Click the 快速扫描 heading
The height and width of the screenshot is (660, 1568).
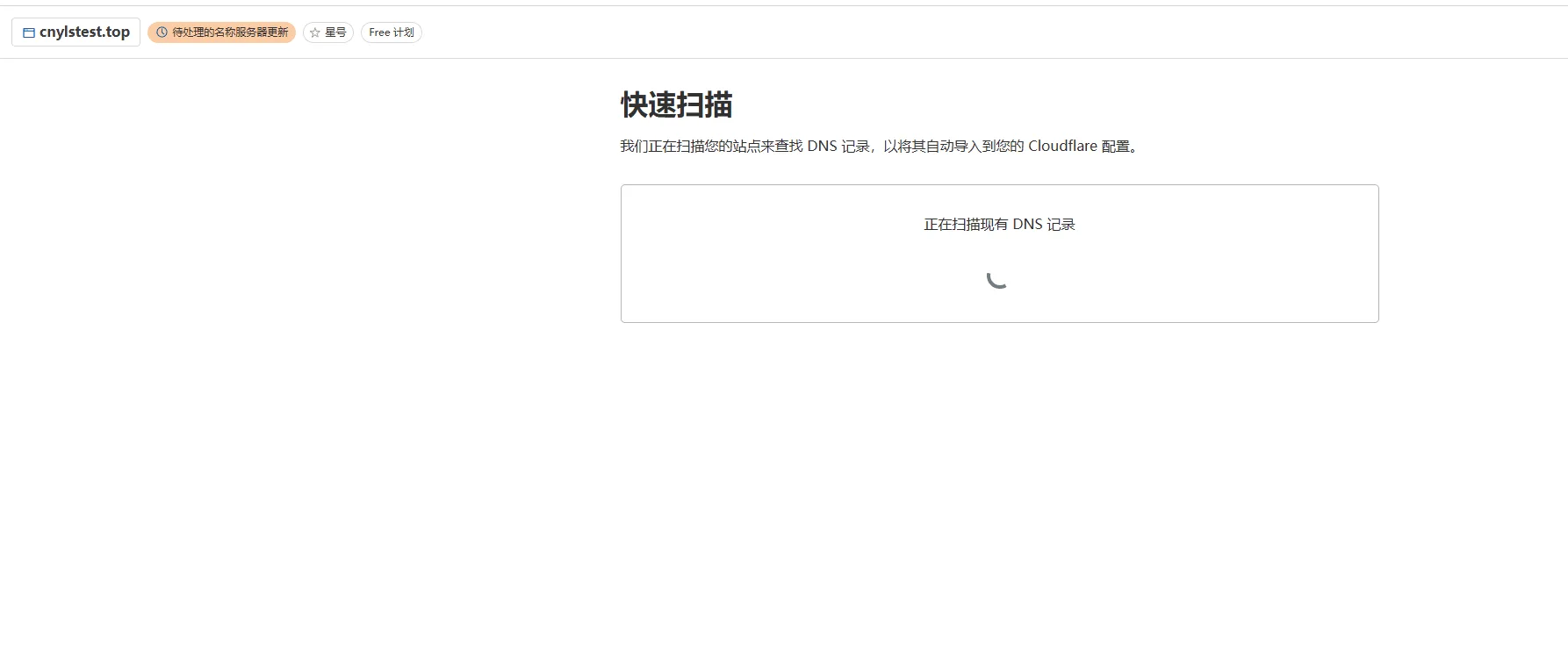tap(676, 104)
